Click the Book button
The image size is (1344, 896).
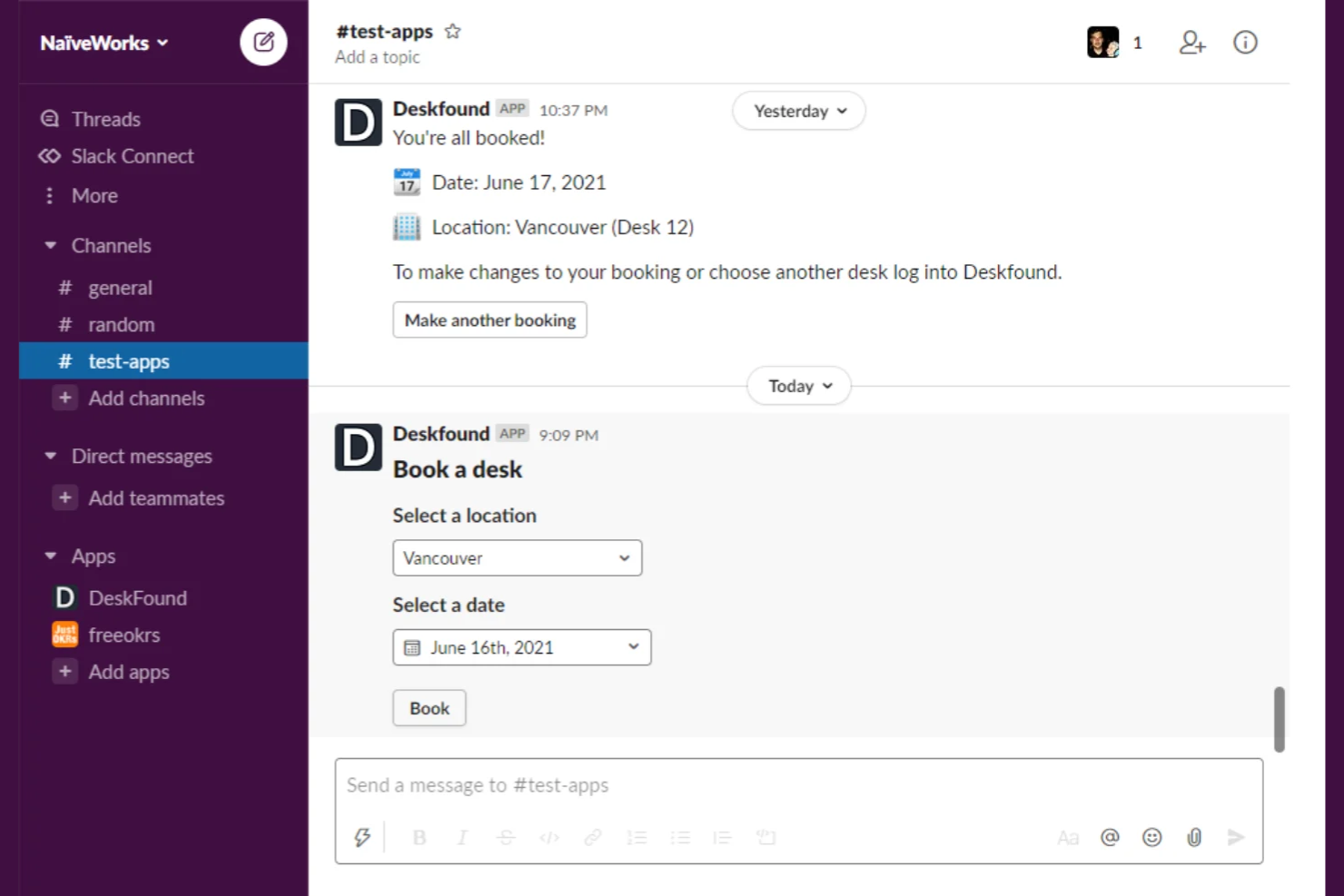pyautogui.click(x=430, y=708)
